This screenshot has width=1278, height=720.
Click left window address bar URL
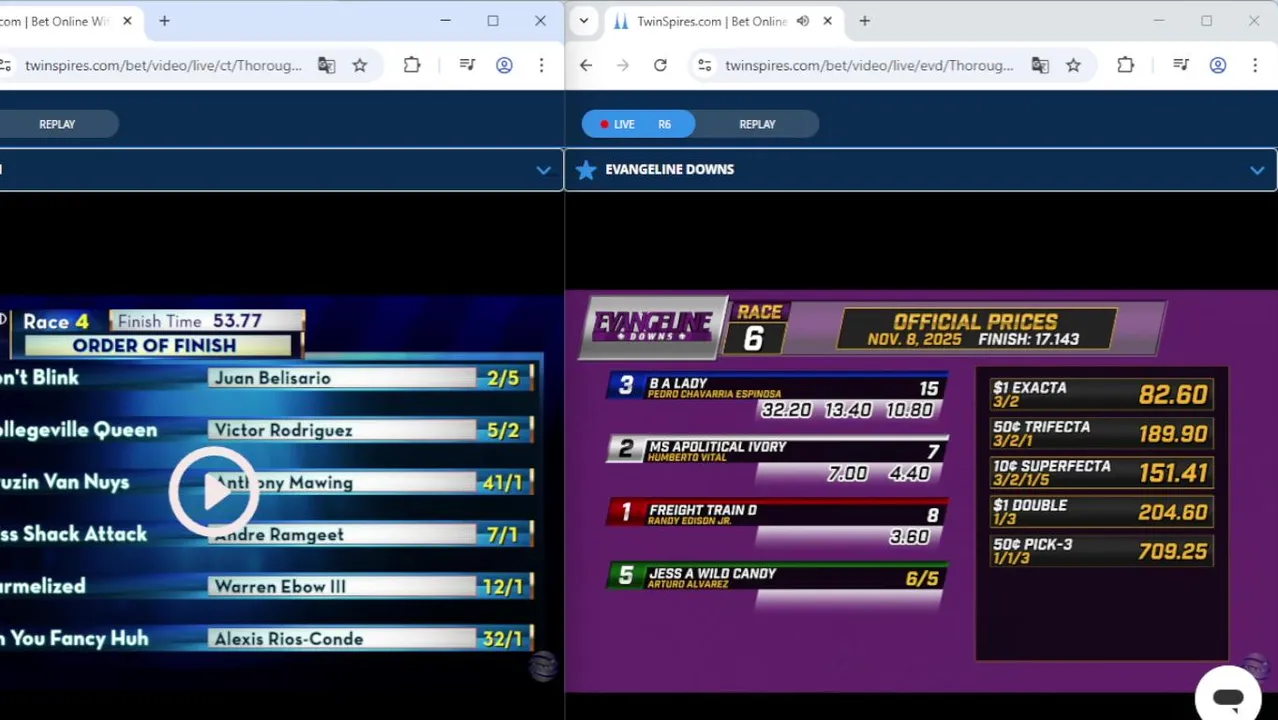[x=163, y=65]
